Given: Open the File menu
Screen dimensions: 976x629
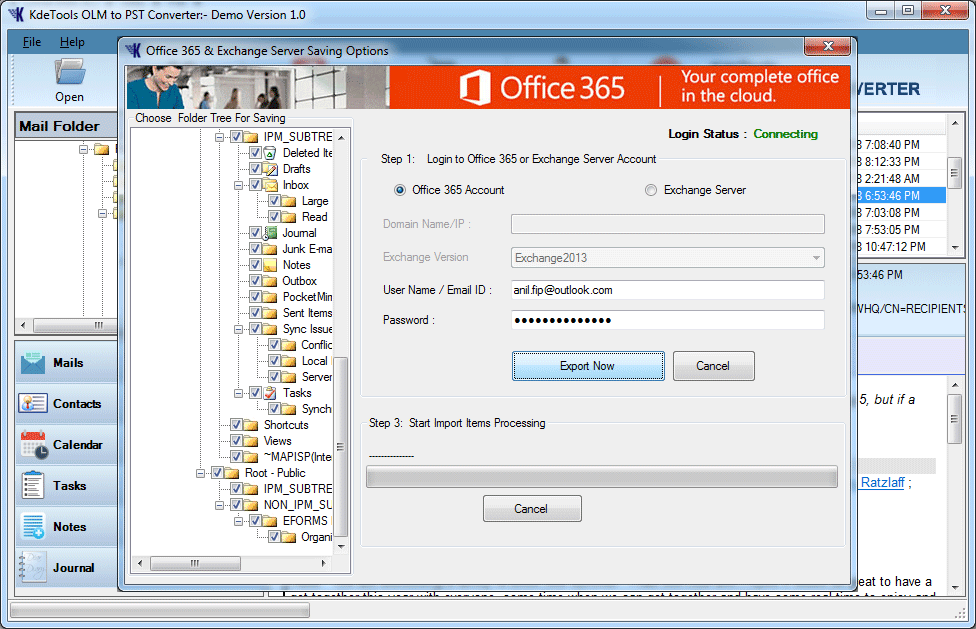Looking at the screenshot, I should (32, 42).
